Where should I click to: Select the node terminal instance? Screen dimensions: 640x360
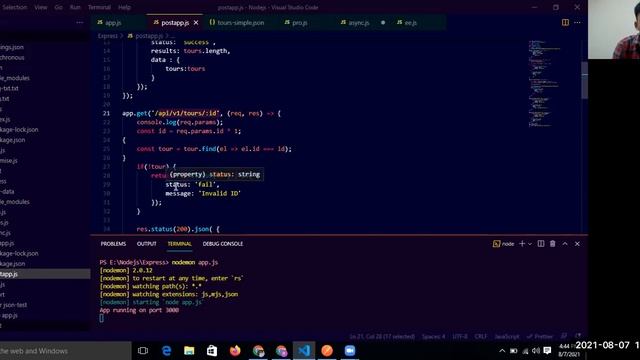pyautogui.click(x=504, y=244)
